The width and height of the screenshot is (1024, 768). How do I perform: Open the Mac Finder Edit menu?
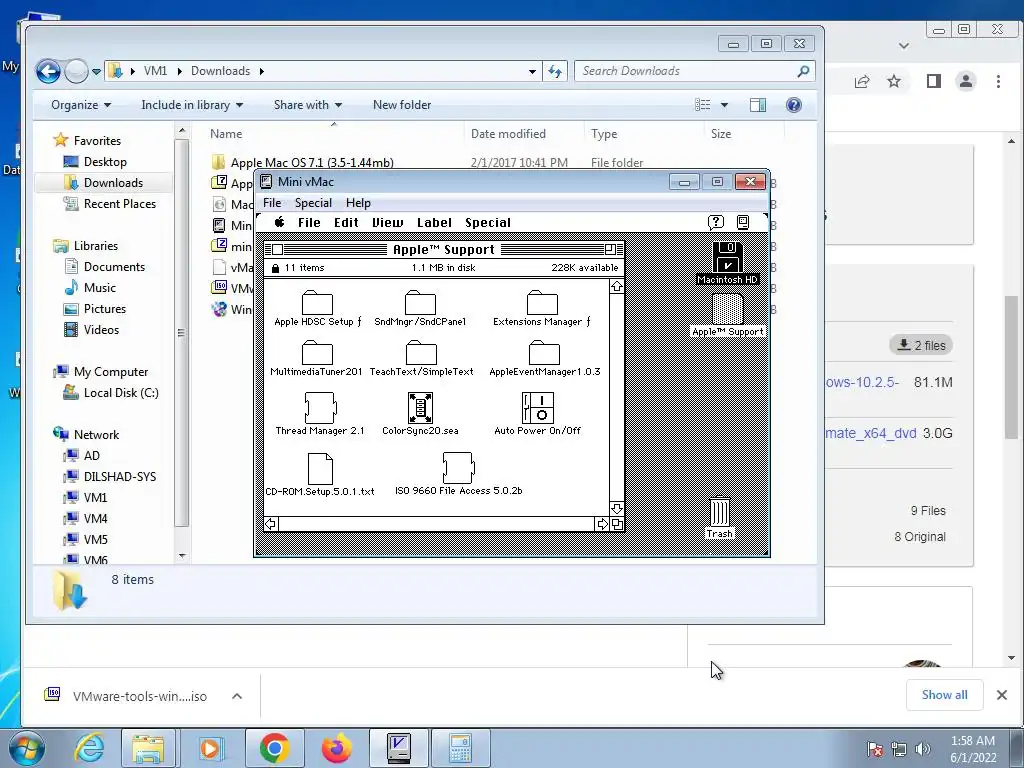coord(346,223)
